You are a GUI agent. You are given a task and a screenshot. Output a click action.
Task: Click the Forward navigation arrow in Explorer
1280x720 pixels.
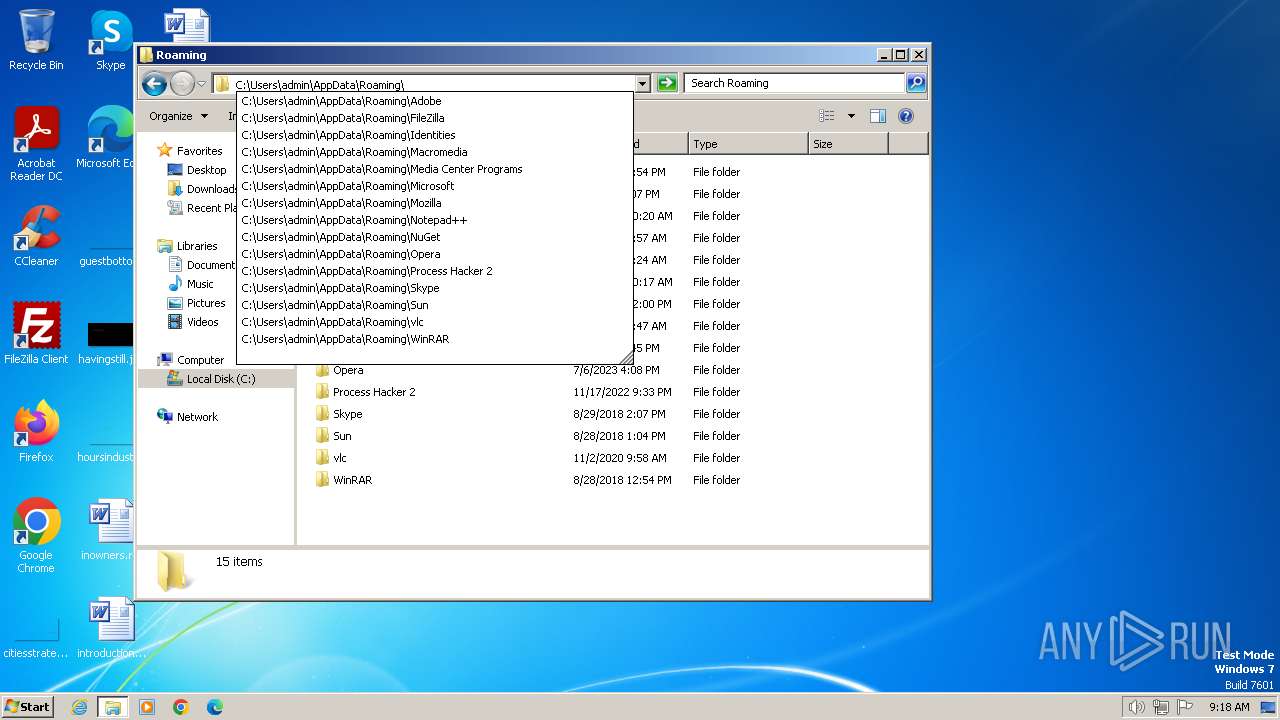click(x=182, y=84)
